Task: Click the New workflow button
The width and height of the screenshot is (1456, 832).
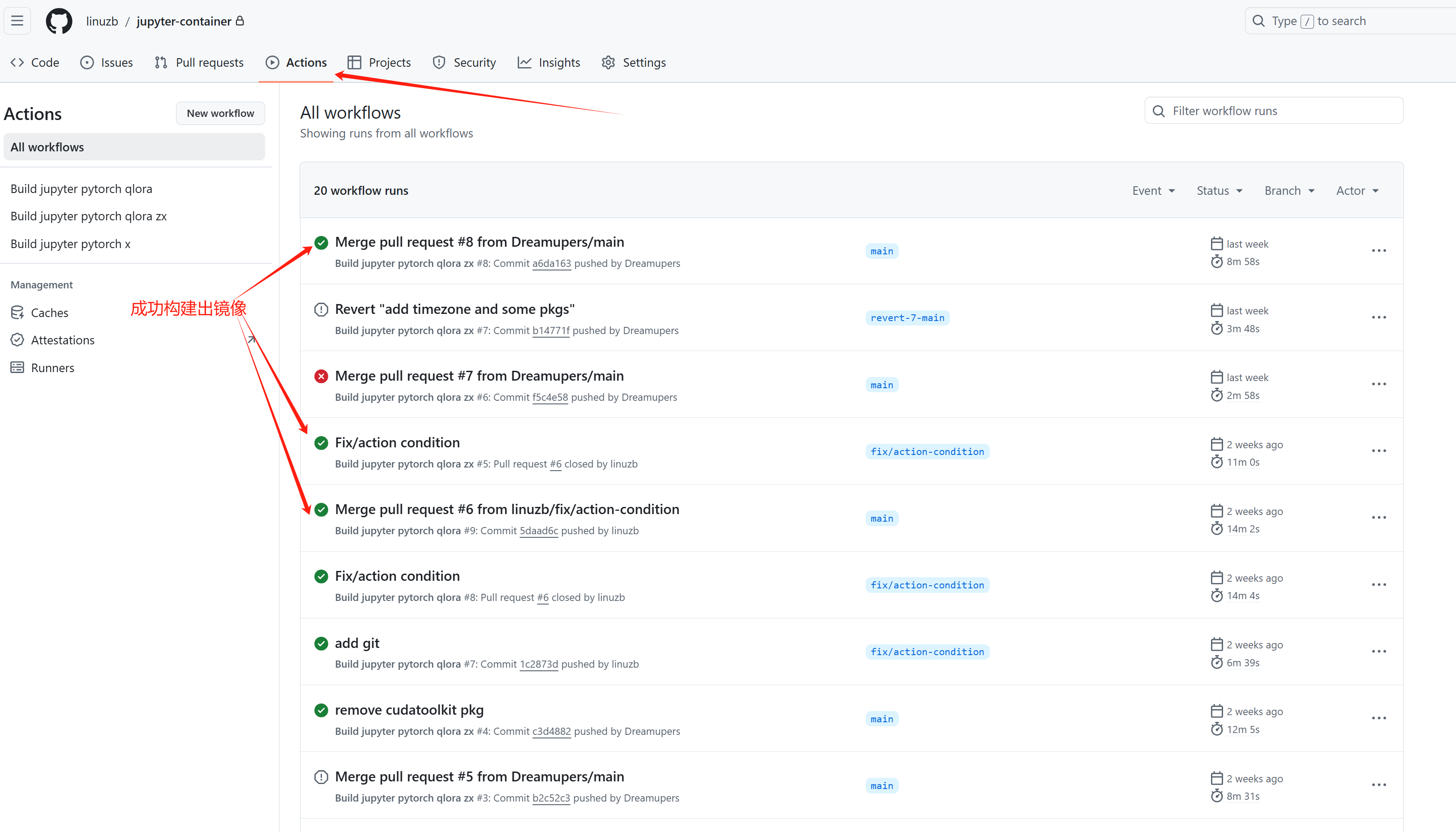Action: pos(220,113)
